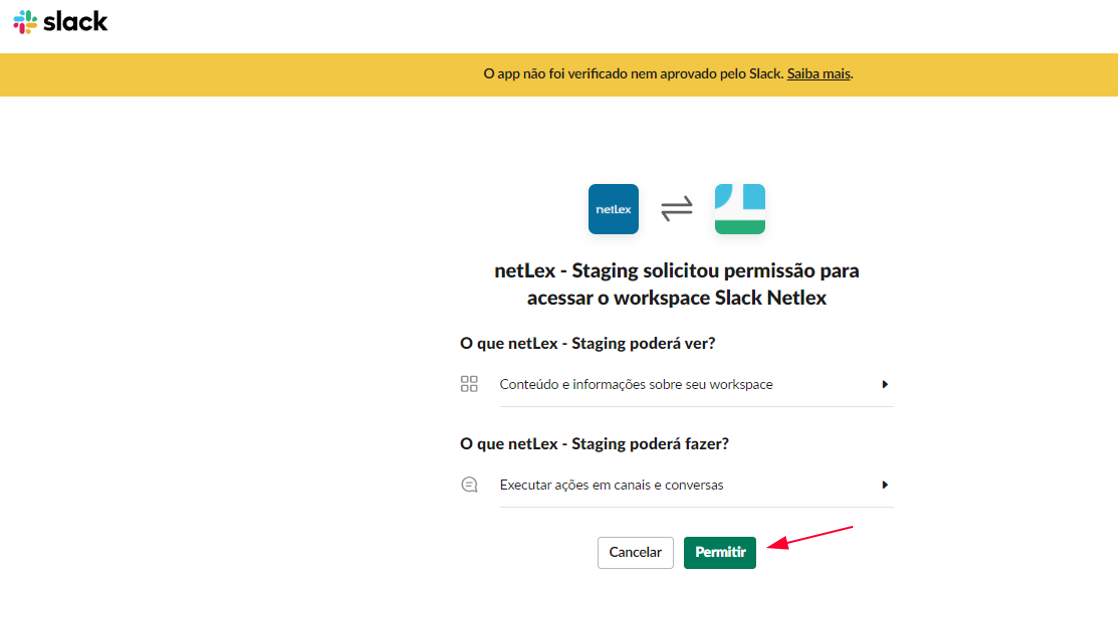This screenshot has height=621, width=1119.
Task: Click the grid icon beside workspace content
Action: [469, 384]
